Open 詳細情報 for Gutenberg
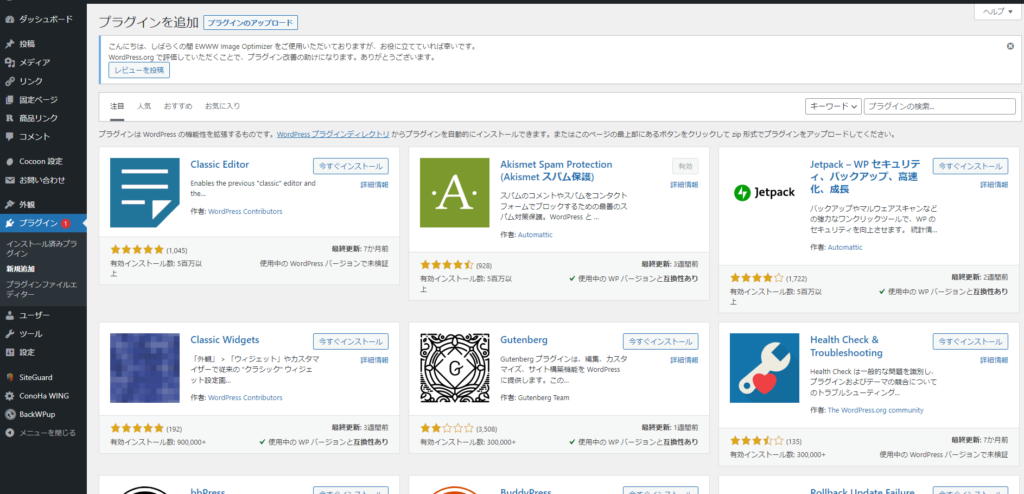Viewport: 1024px width, 494px height. point(684,360)
